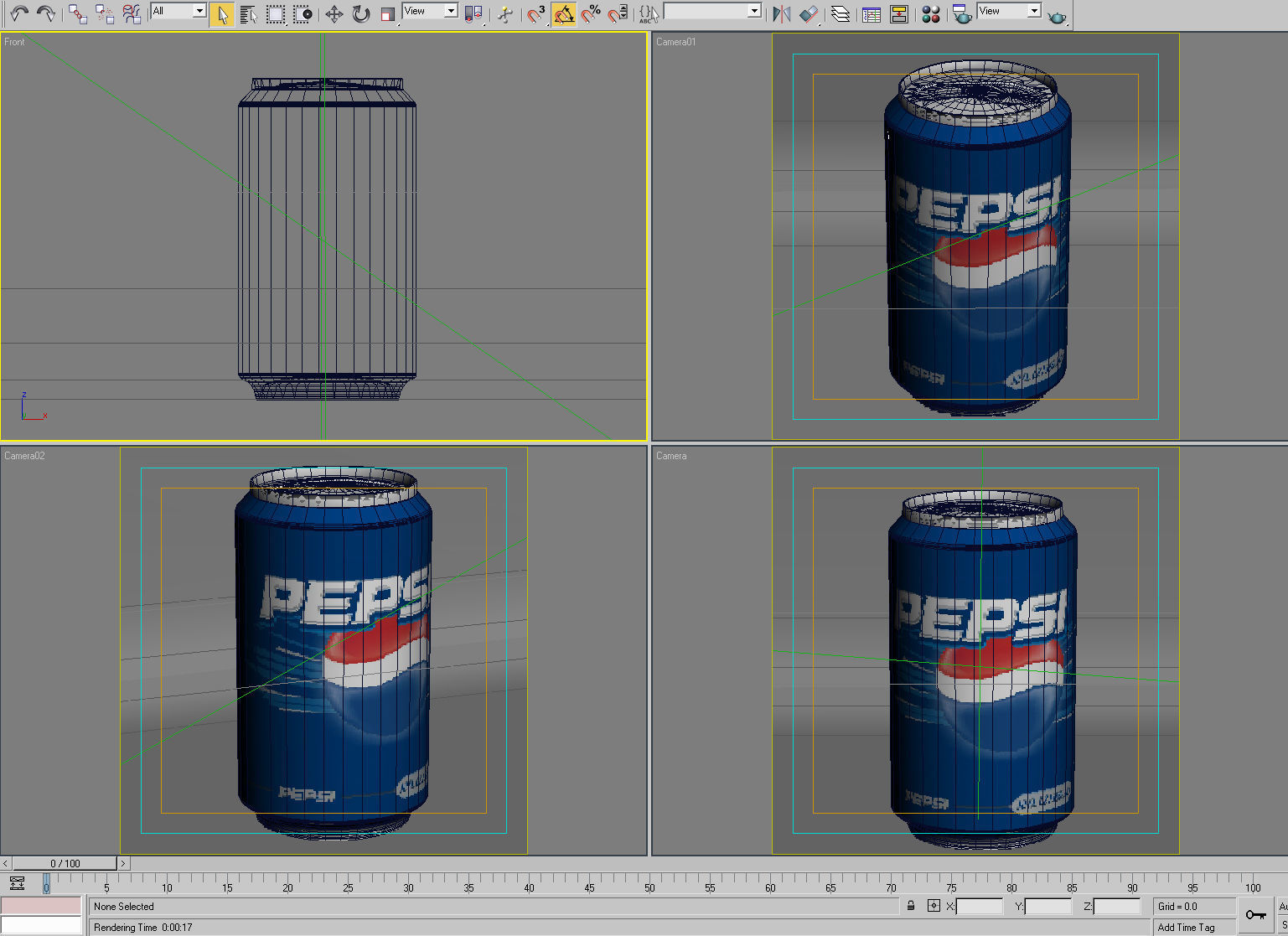The height and width of the screenshot is (936, 1288).
Task: Click the Align tool icon
Action: [809, 14]
